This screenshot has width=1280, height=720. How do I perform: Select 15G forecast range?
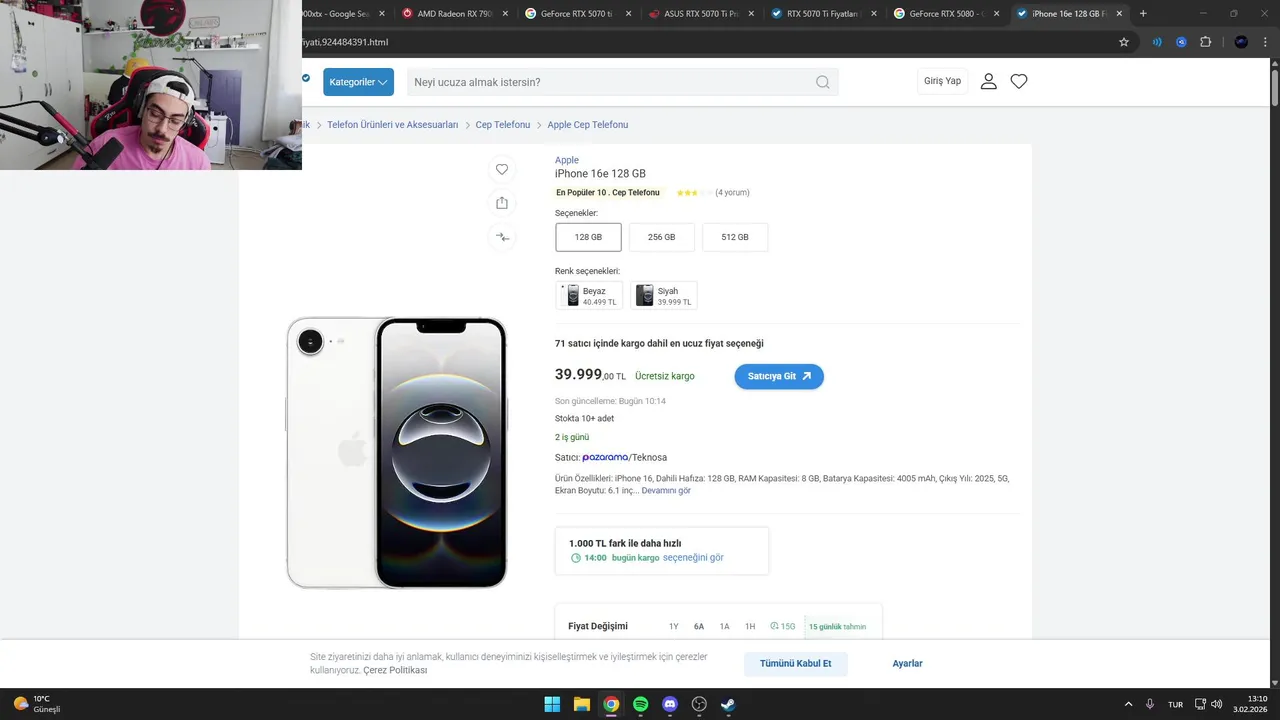point(783,627)
